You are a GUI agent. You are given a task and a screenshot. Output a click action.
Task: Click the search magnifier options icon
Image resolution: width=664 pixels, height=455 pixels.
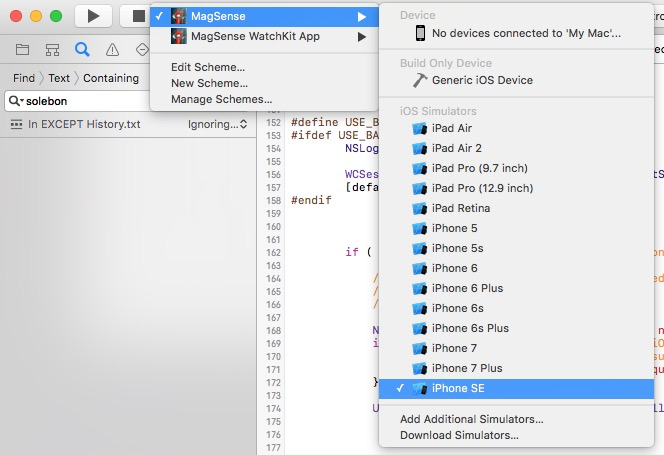(16, 101)
